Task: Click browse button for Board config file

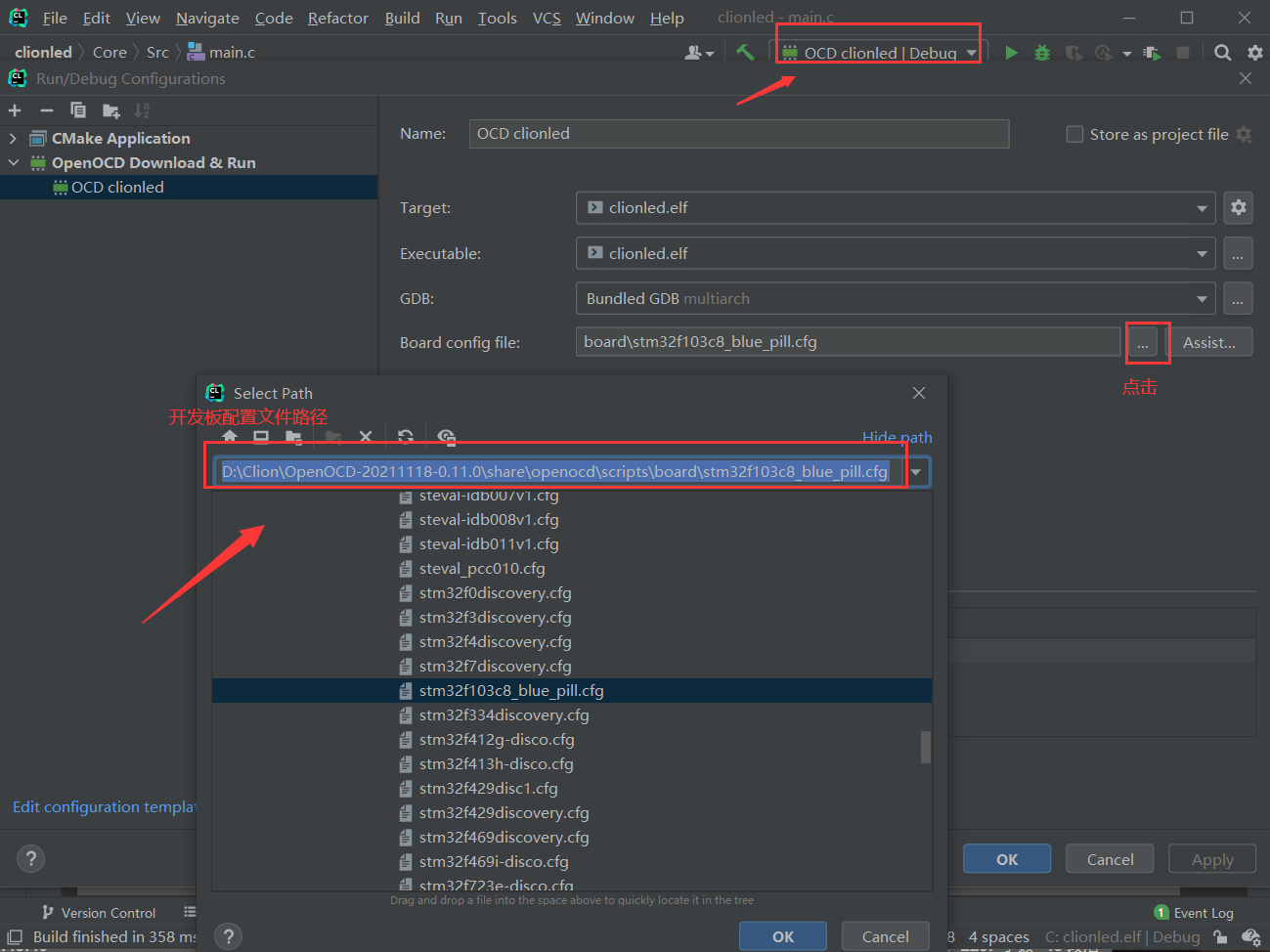Action: click(x=1142, y=342)
